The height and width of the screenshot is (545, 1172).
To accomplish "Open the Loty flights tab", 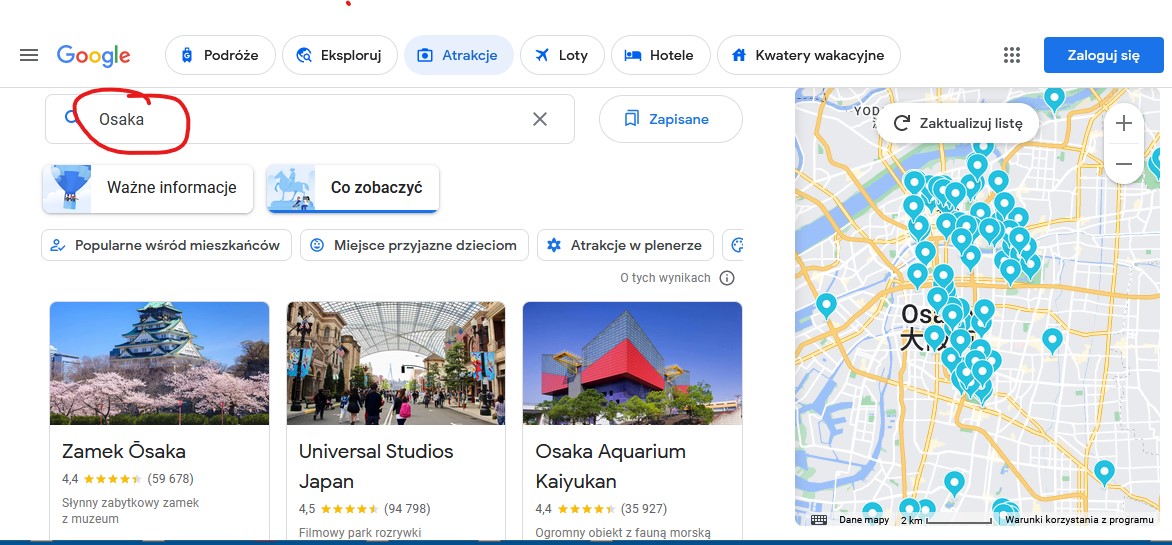I will pos(562,55).
